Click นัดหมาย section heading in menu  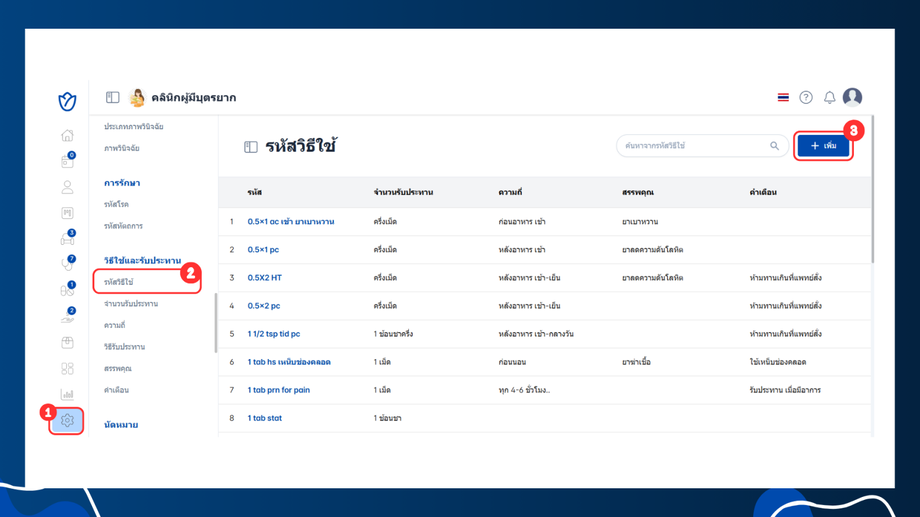click(121, 425)
